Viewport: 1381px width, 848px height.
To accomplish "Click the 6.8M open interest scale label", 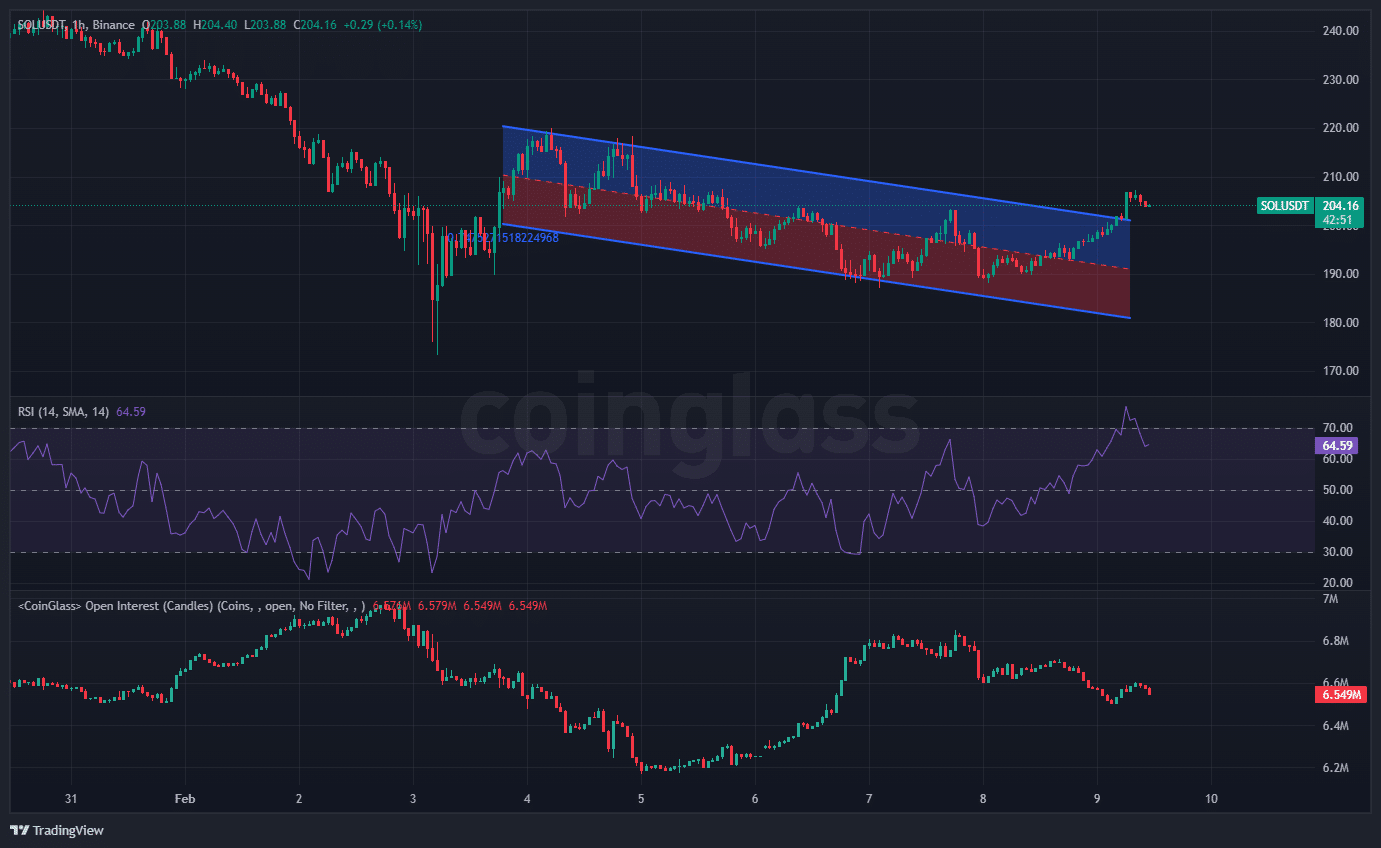I will click(x=1335, y=641).
